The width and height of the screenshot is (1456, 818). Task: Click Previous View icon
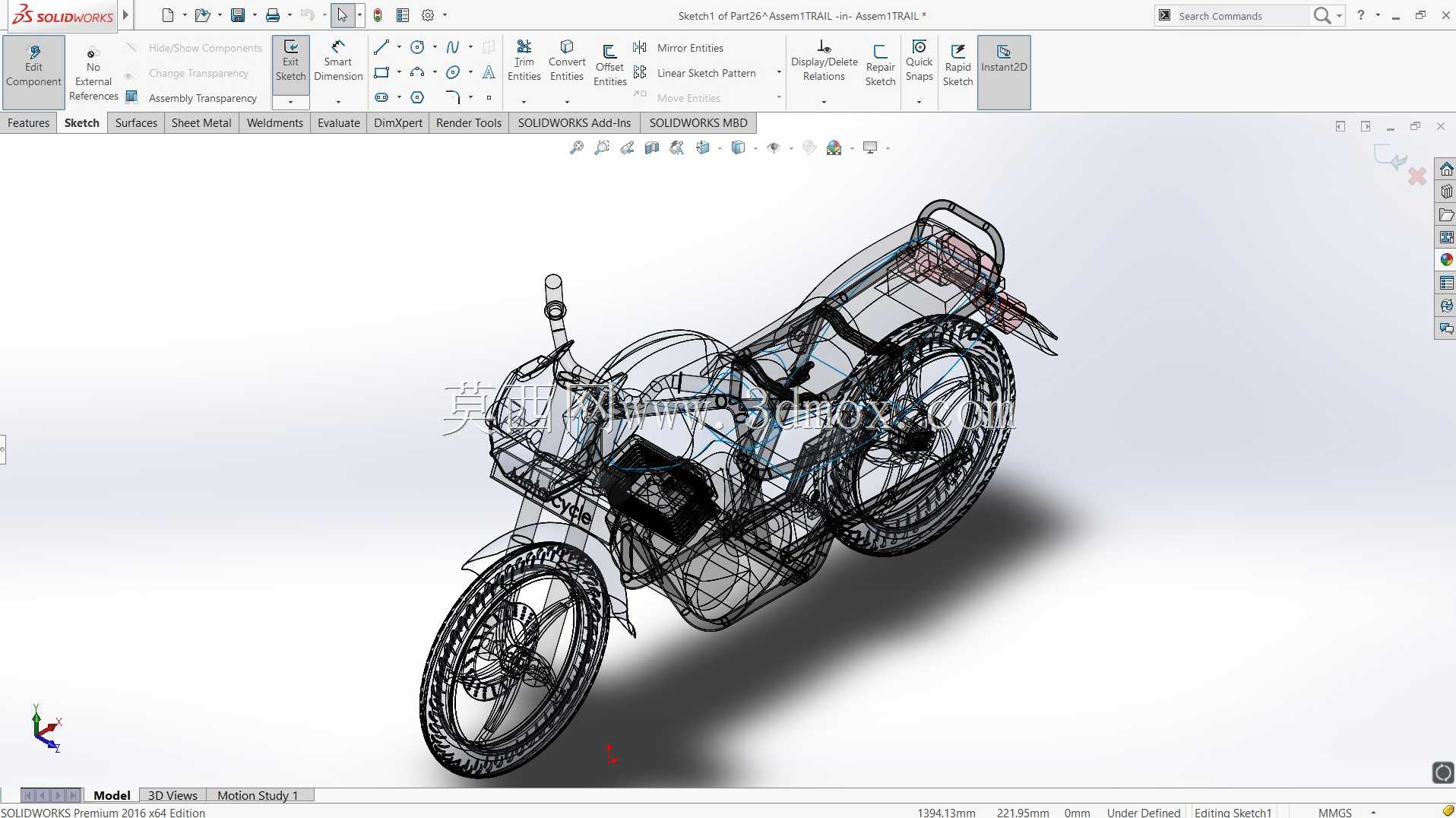pos(627,147)
